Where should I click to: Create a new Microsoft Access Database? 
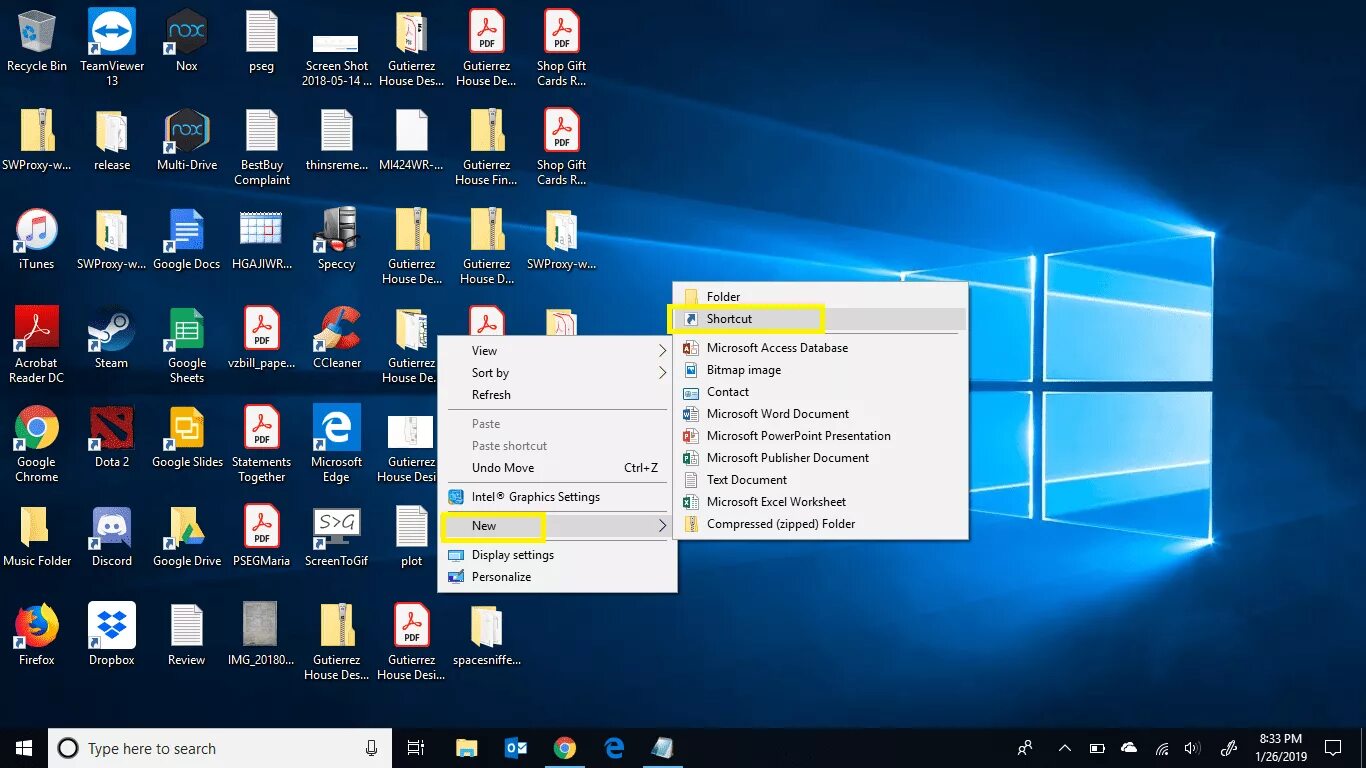point(820,348)
